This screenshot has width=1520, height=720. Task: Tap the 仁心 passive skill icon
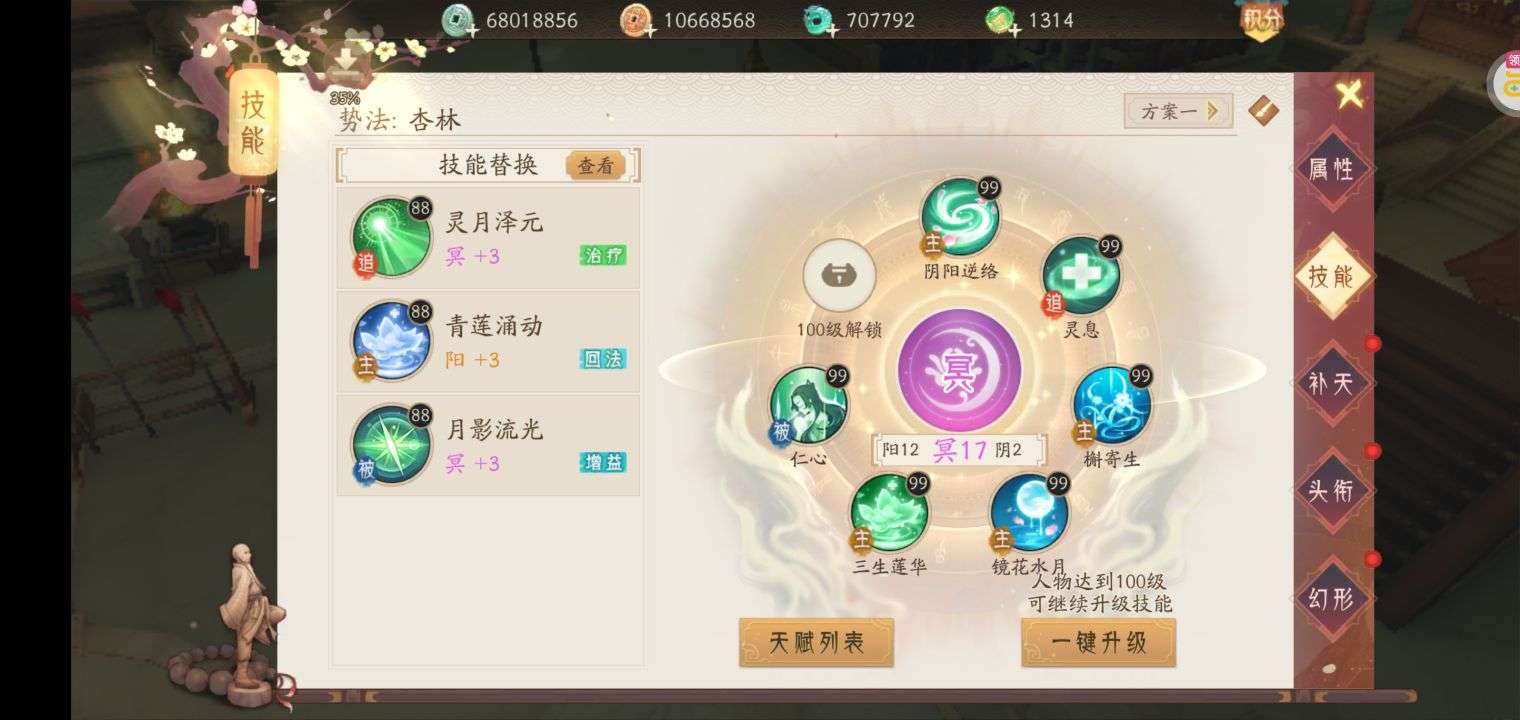[x=808, y=405]
